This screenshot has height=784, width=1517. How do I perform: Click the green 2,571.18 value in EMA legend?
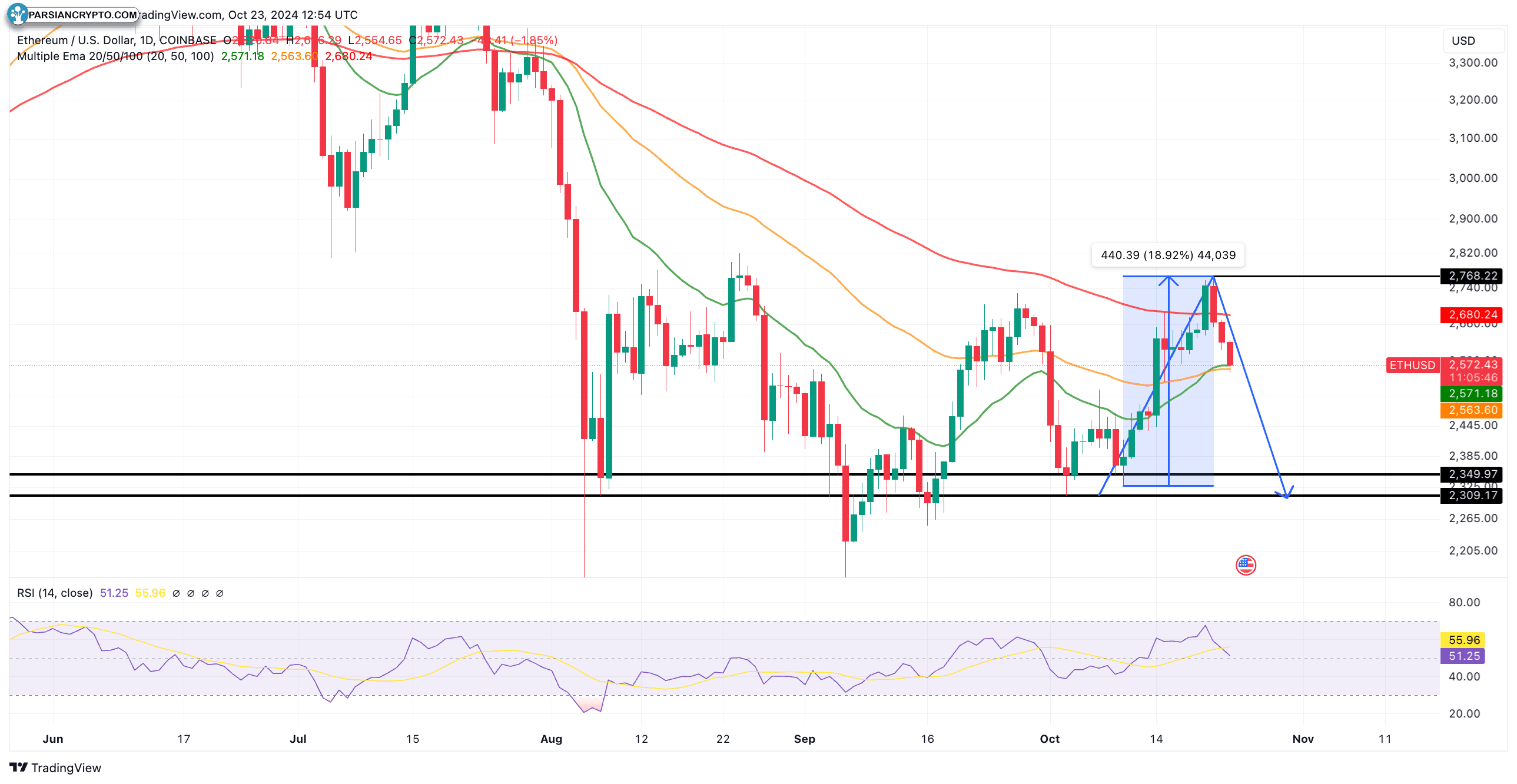[x=243, y=56]
